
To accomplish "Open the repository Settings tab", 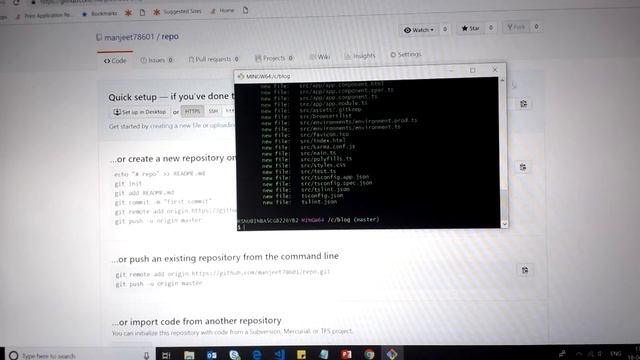I will coord(405,54).
